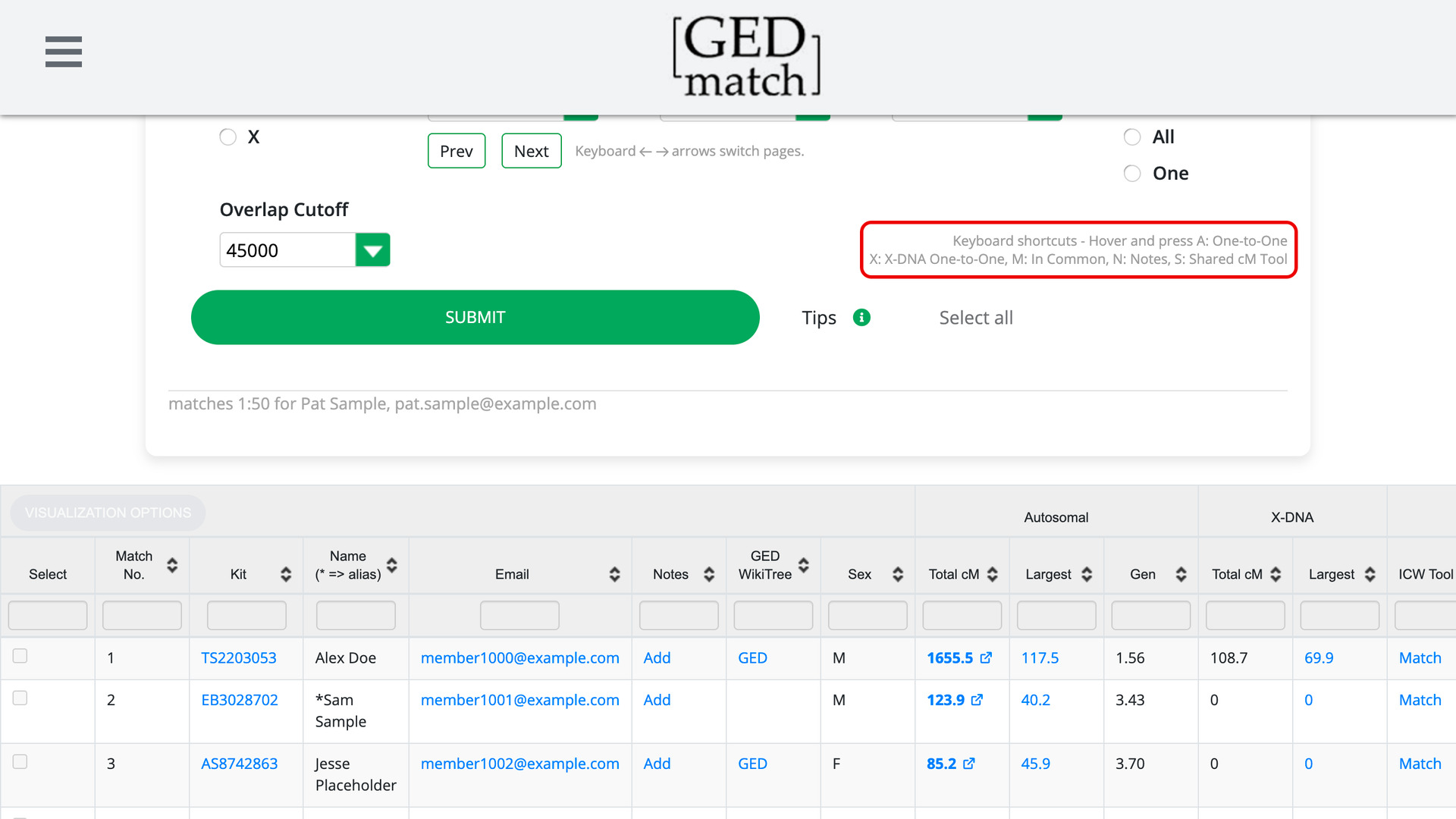Check the box for Sam Sample row
This screenshot has width=1456, height=819.
pyautogui.click(x=20, y=698)
